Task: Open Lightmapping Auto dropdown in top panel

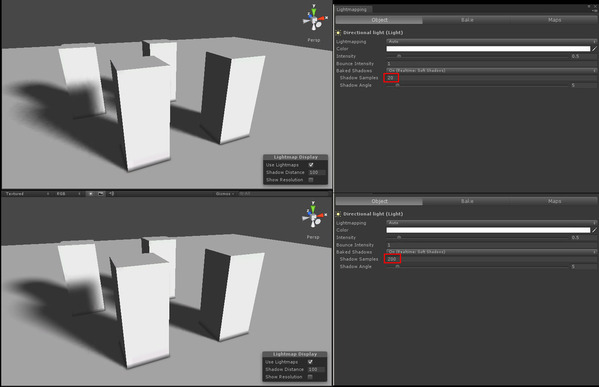Action: click(491, 41)
